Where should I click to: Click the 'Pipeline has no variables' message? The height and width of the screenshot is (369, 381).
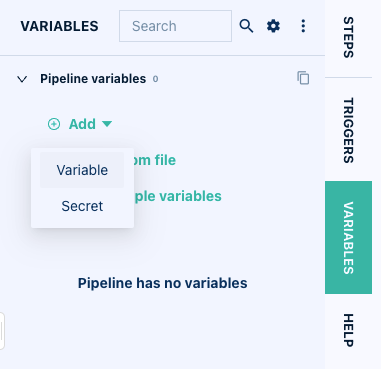point(163,283)
